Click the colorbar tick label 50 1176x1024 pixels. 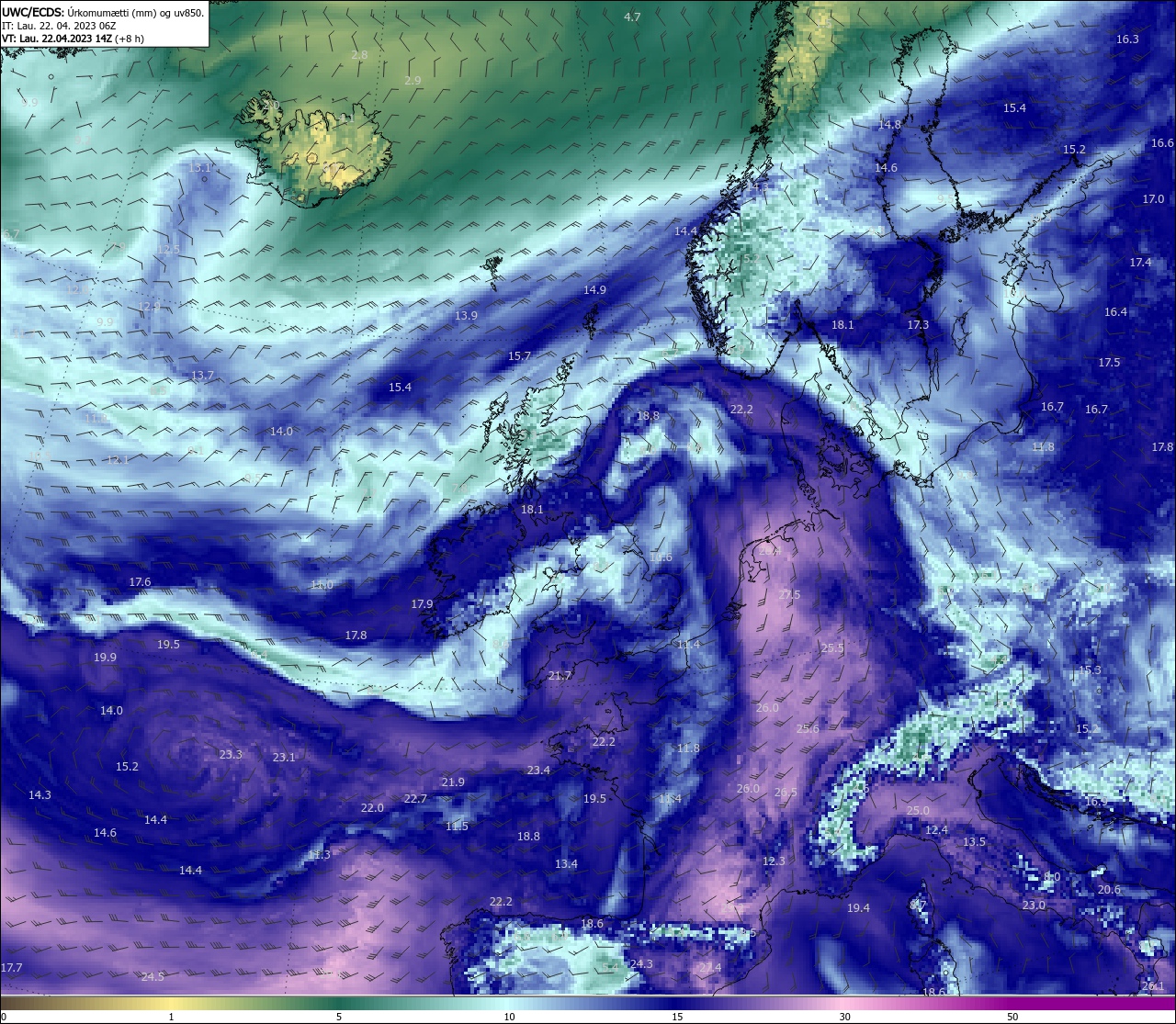tap(1012, 1017)
